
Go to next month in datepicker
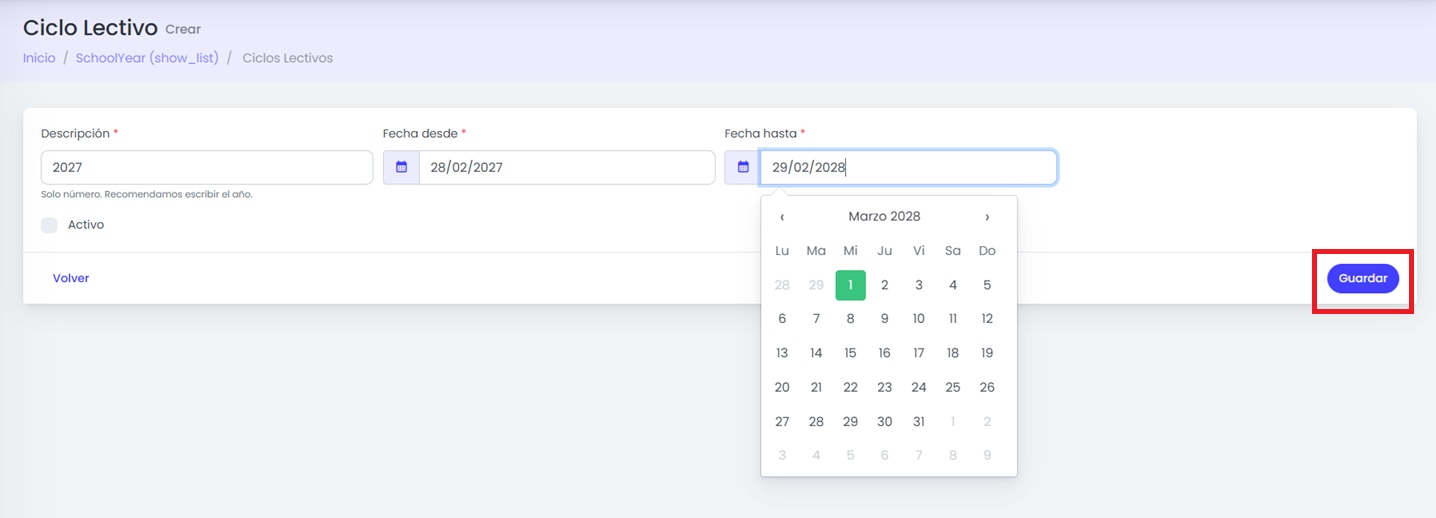click(x=987, y=217)
